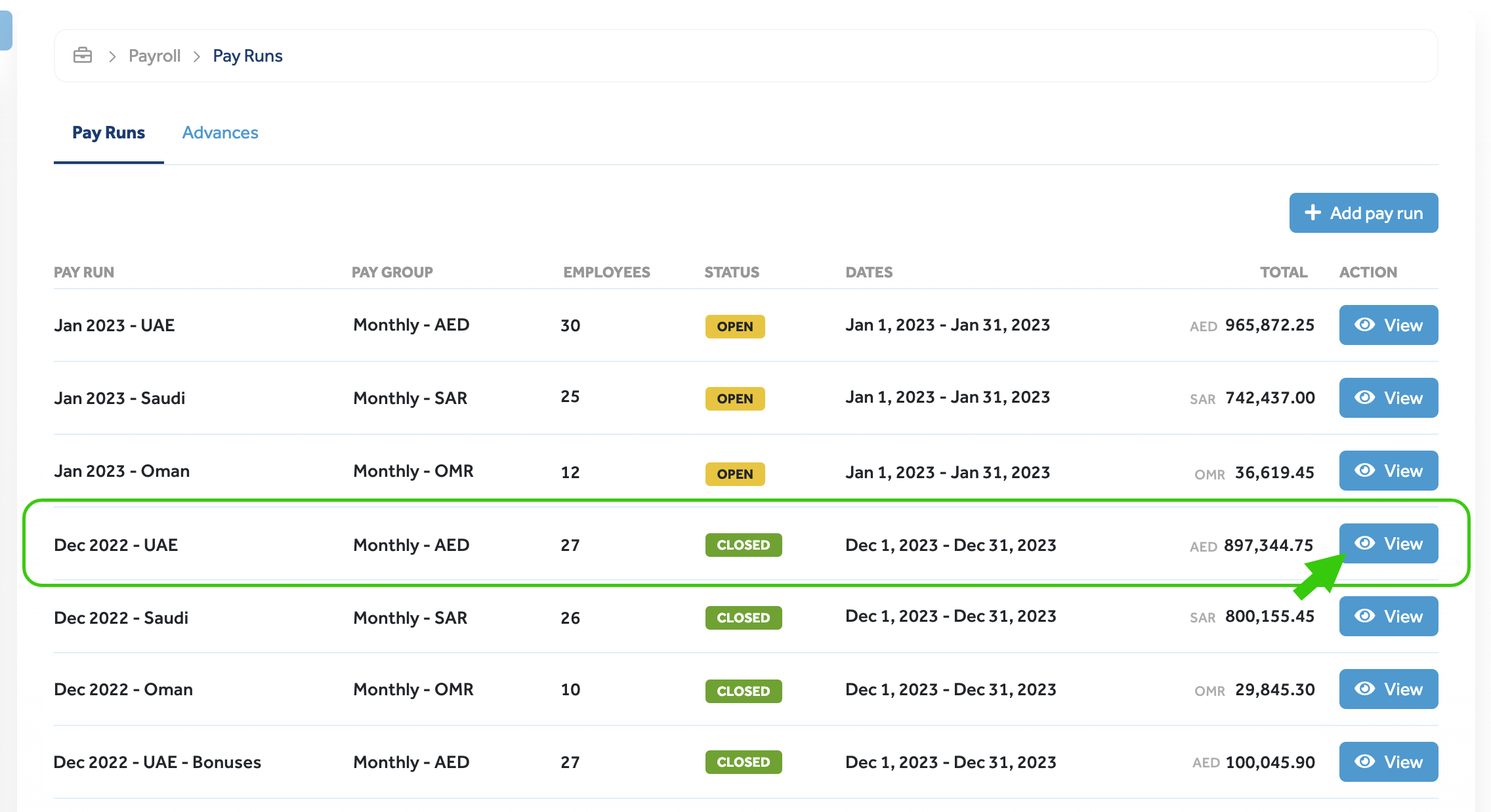Select the 'Dec 2022 - UAE' pay run name
Image resolution: width=1491 pixels, height=812 pixels.
click(115, 545)
